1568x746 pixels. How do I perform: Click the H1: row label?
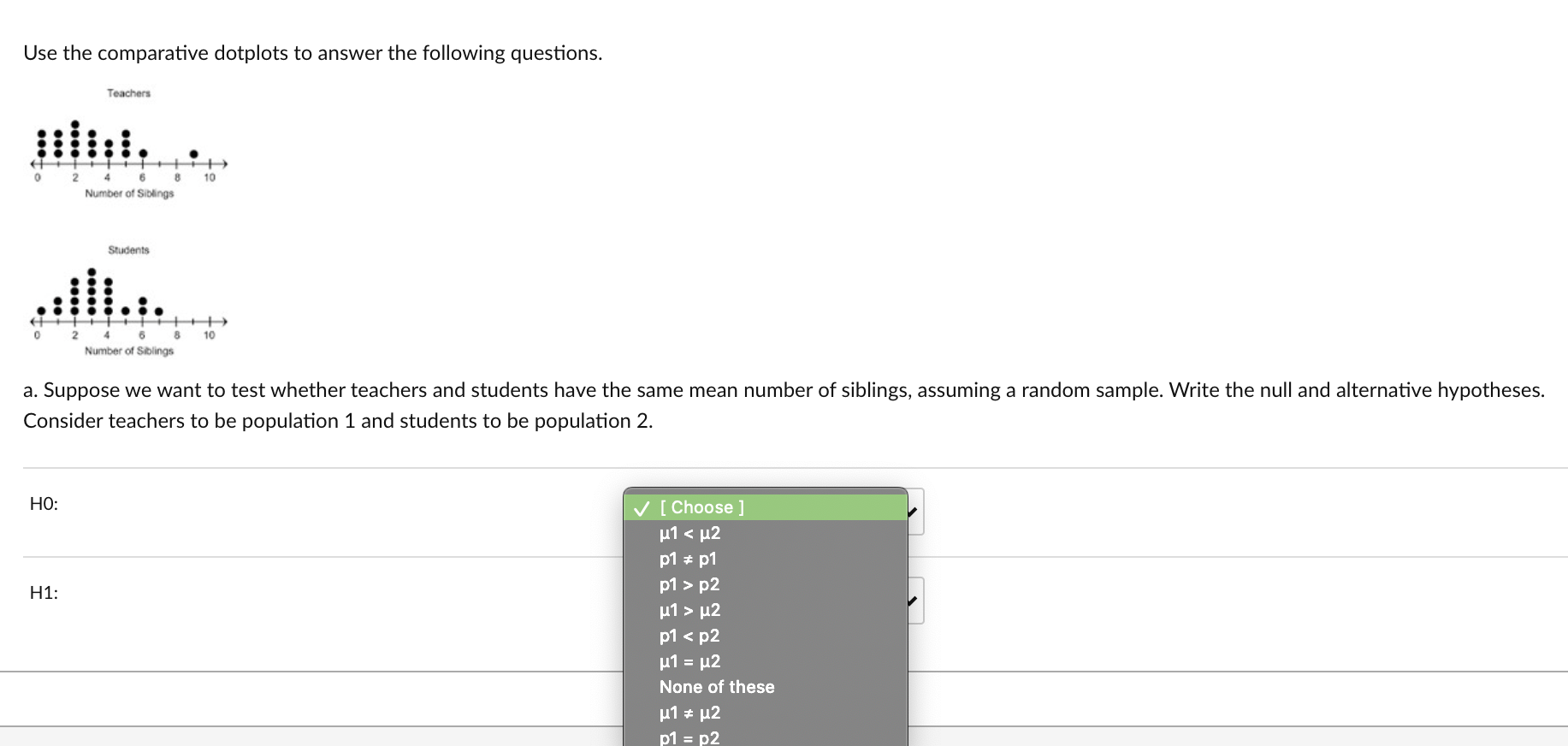[x=43, y=591]
